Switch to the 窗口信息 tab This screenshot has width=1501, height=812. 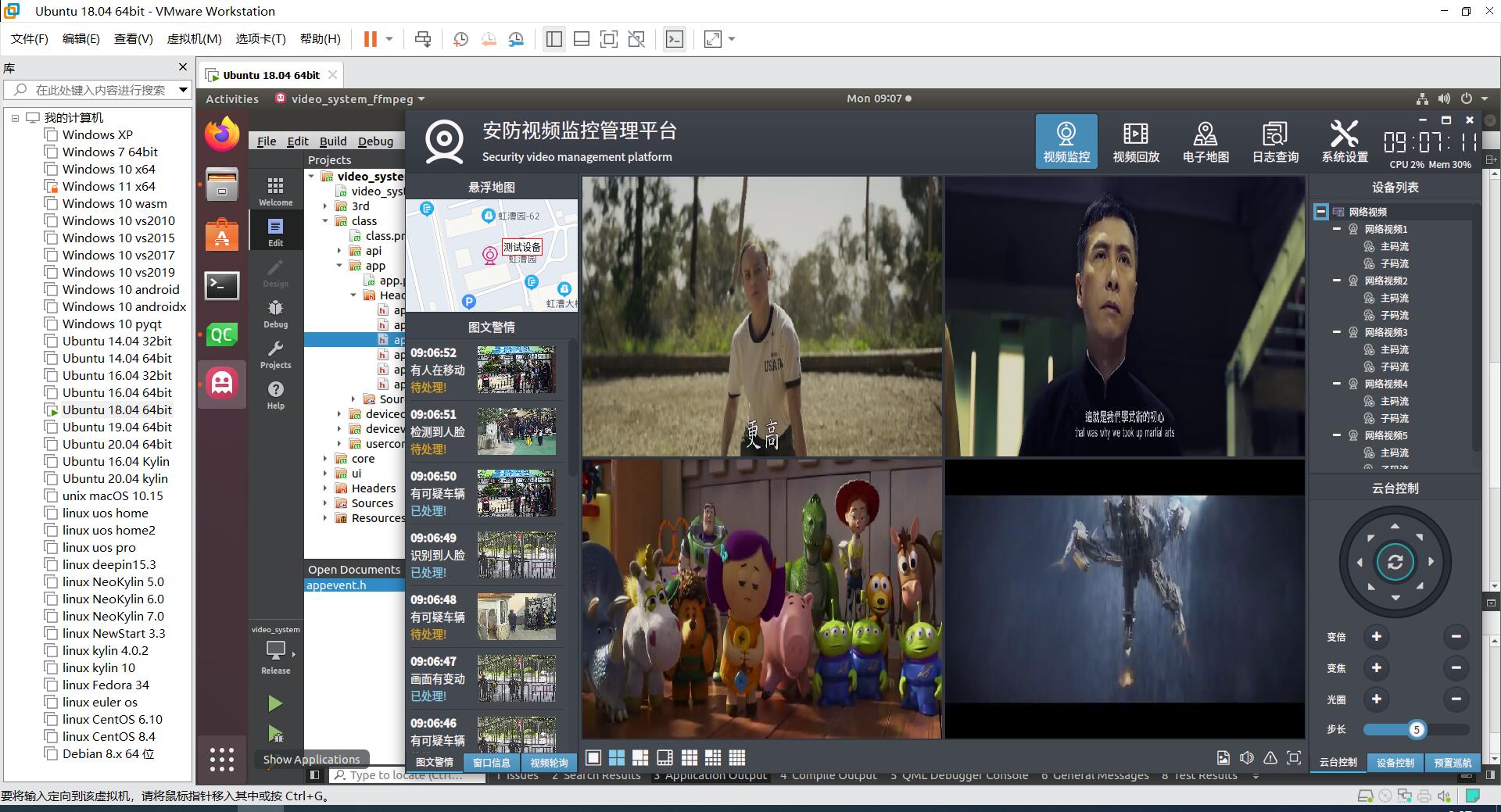click(x=492, y=763)
